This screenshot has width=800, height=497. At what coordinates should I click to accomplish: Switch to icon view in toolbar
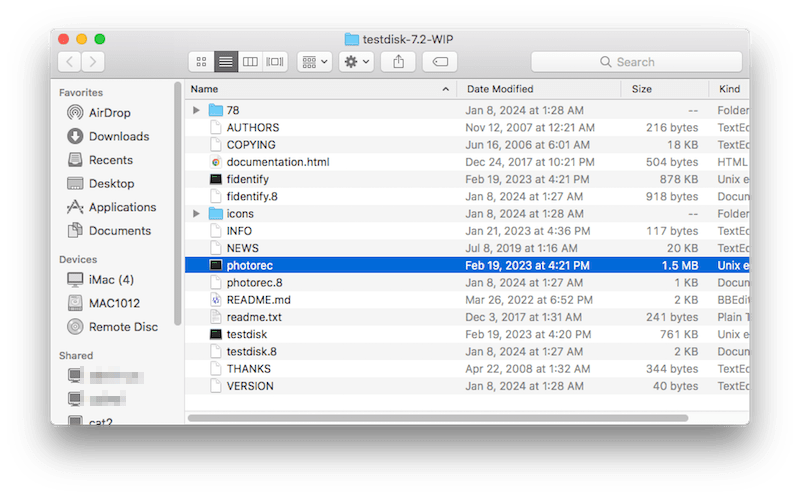point(201,62)
